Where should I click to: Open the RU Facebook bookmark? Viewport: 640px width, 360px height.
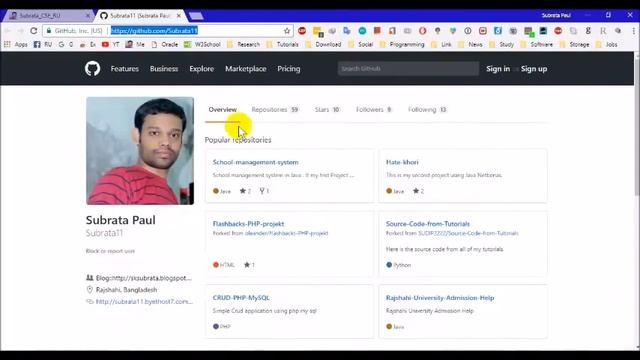point(43,44)
